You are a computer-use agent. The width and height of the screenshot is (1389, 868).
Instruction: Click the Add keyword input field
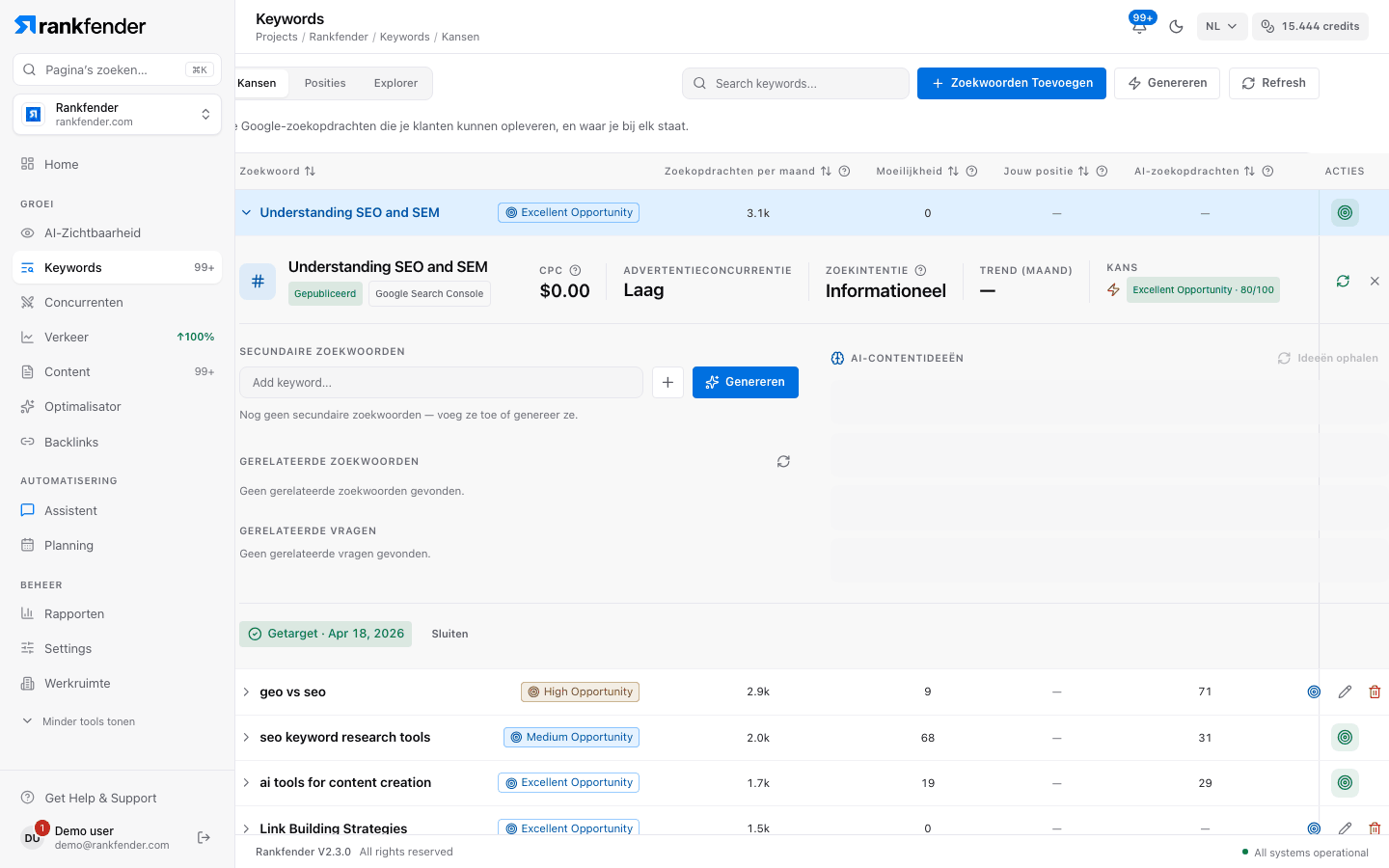(441, 383)
